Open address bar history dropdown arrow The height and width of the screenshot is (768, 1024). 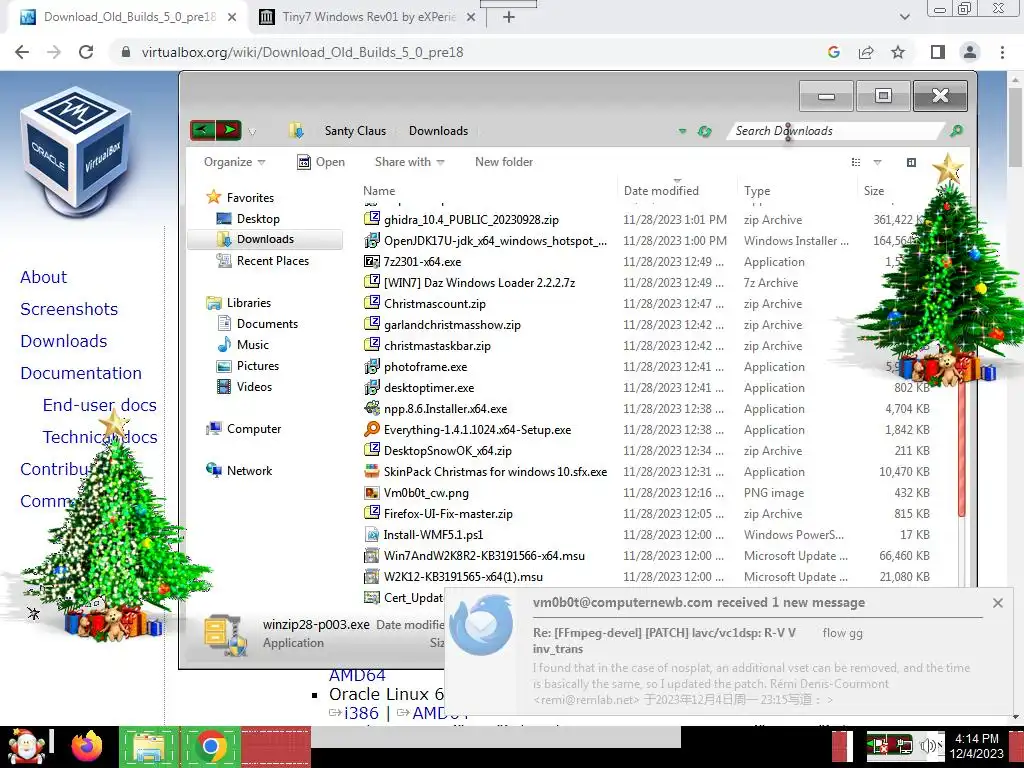coord(682,131)
